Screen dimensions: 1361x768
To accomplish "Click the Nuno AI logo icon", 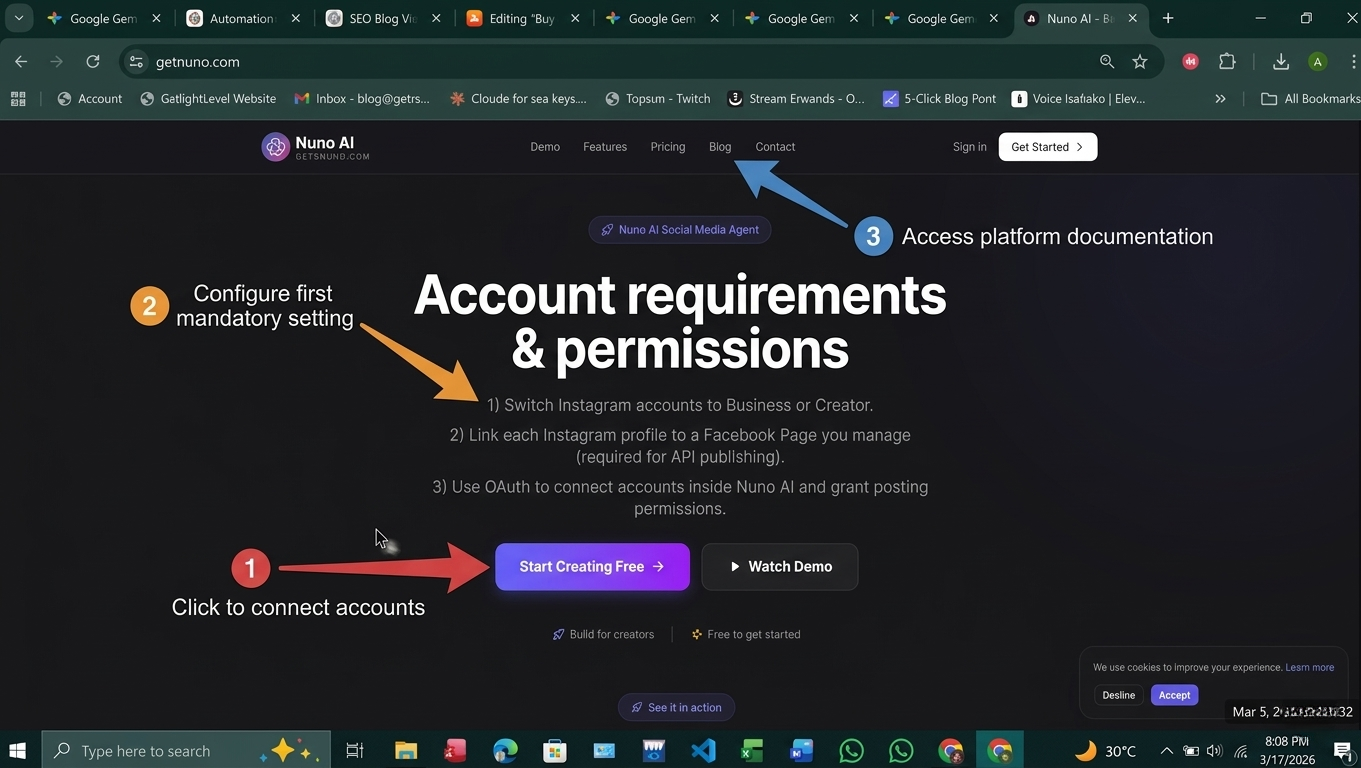I will 275,147.
